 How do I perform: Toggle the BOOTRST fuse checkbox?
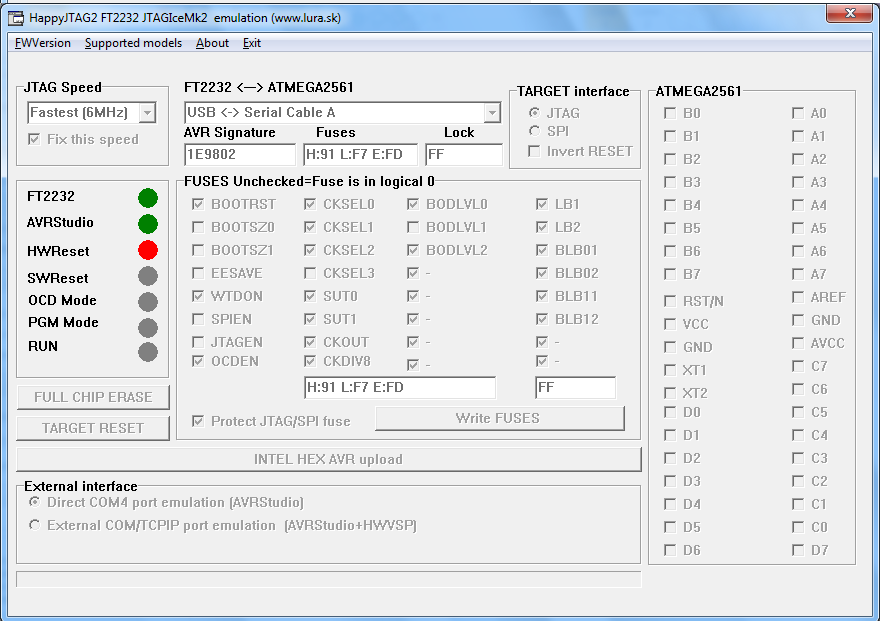tap(198, 204)
